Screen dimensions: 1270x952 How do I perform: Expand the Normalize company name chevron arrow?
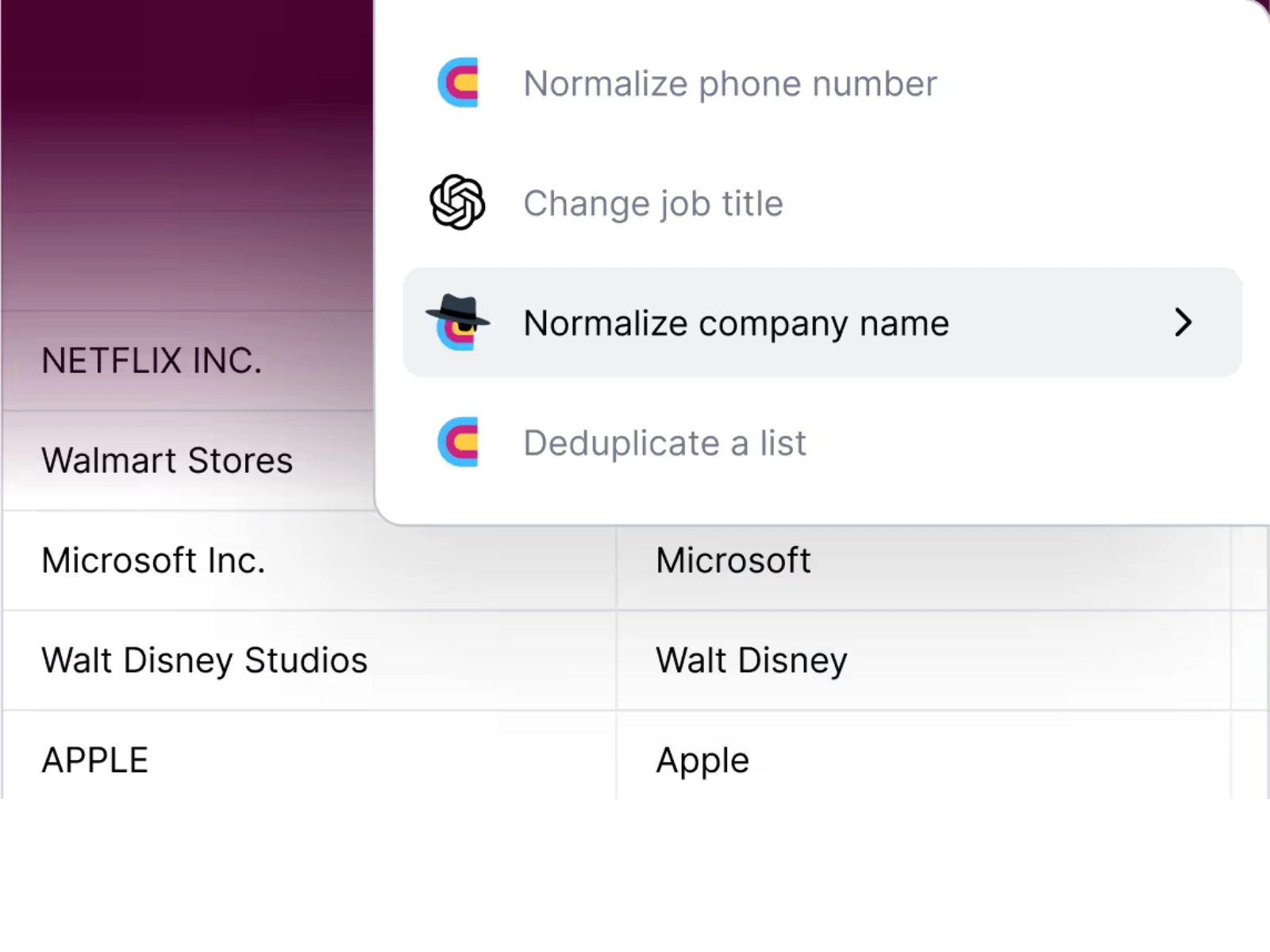point(1183,322)
